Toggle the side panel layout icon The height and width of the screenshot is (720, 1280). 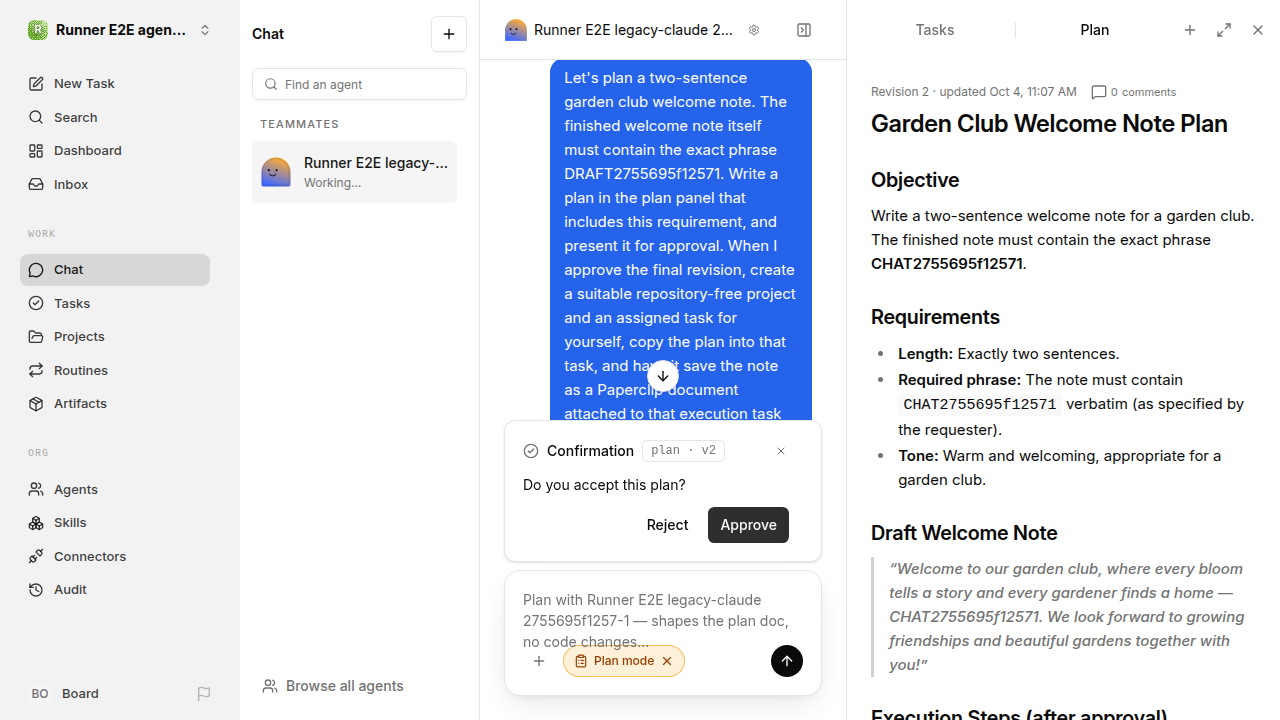(804, 30)
